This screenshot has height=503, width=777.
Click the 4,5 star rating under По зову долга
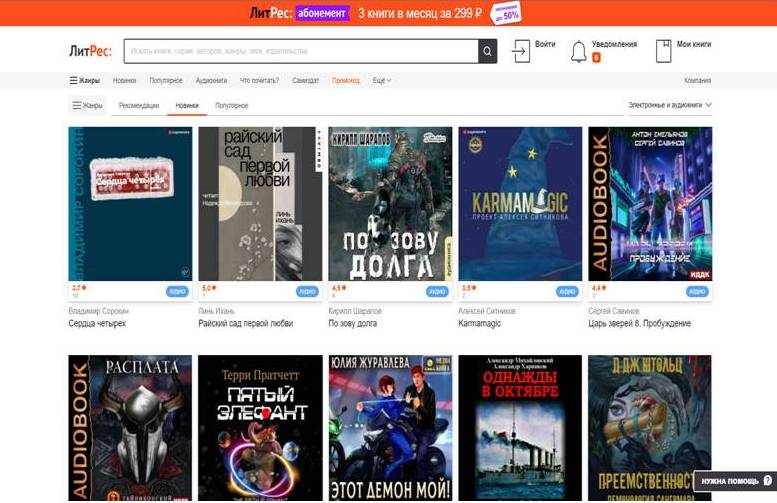click(339, 288)
